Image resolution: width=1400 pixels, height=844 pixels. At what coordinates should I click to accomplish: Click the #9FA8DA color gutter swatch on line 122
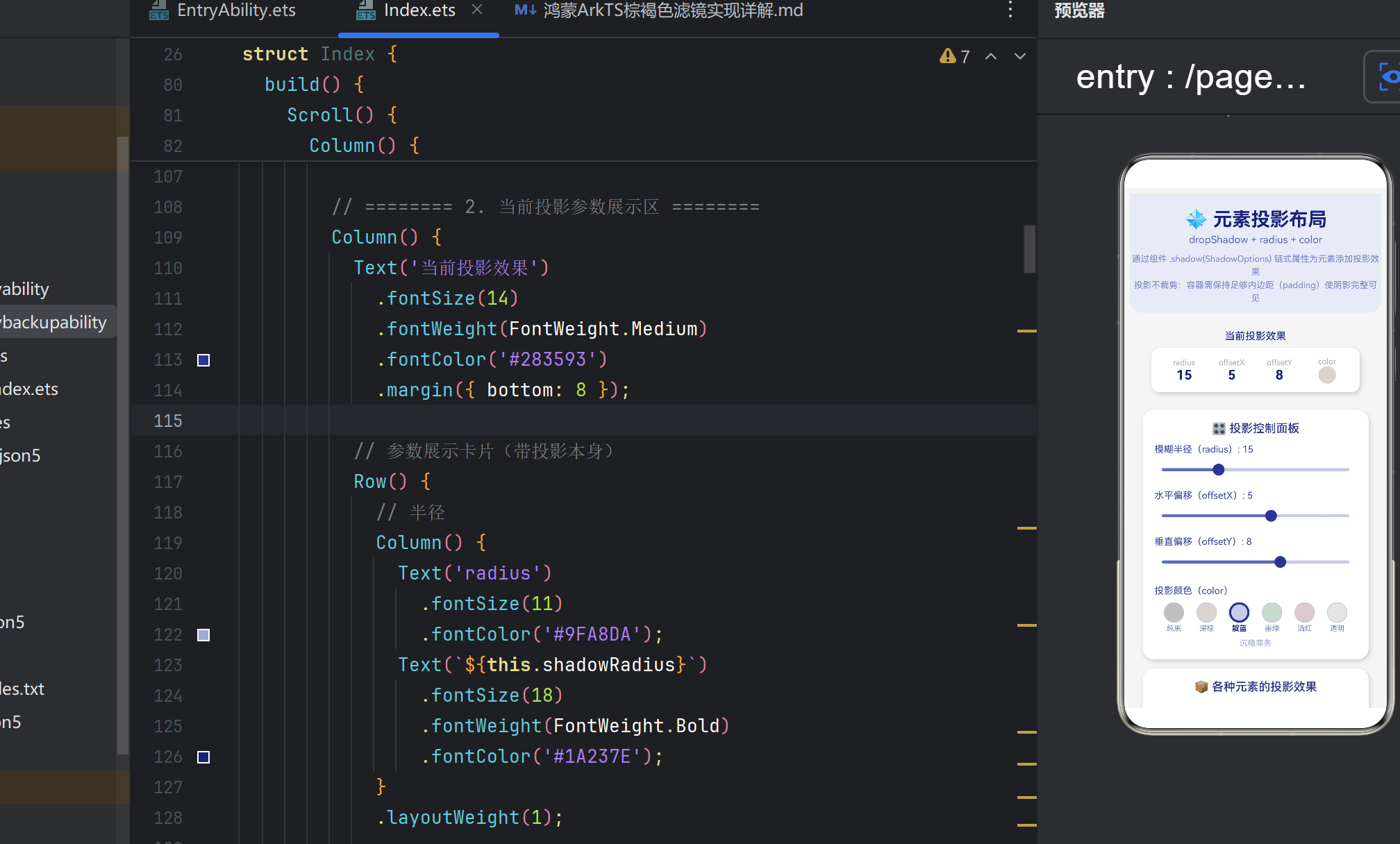click(x=203, y=634)
